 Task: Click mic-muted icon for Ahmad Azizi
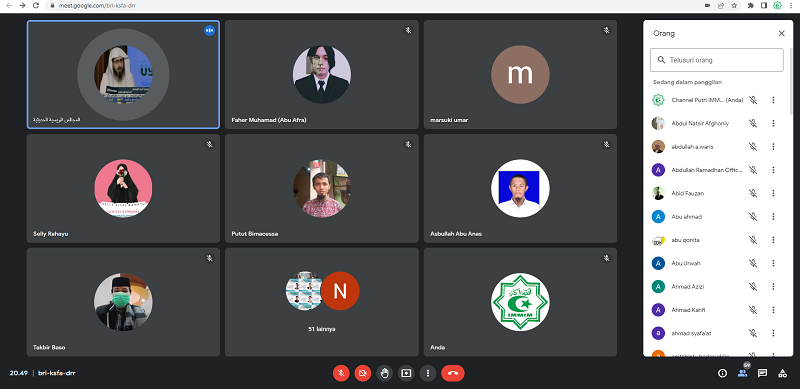(x=753, y=286)
